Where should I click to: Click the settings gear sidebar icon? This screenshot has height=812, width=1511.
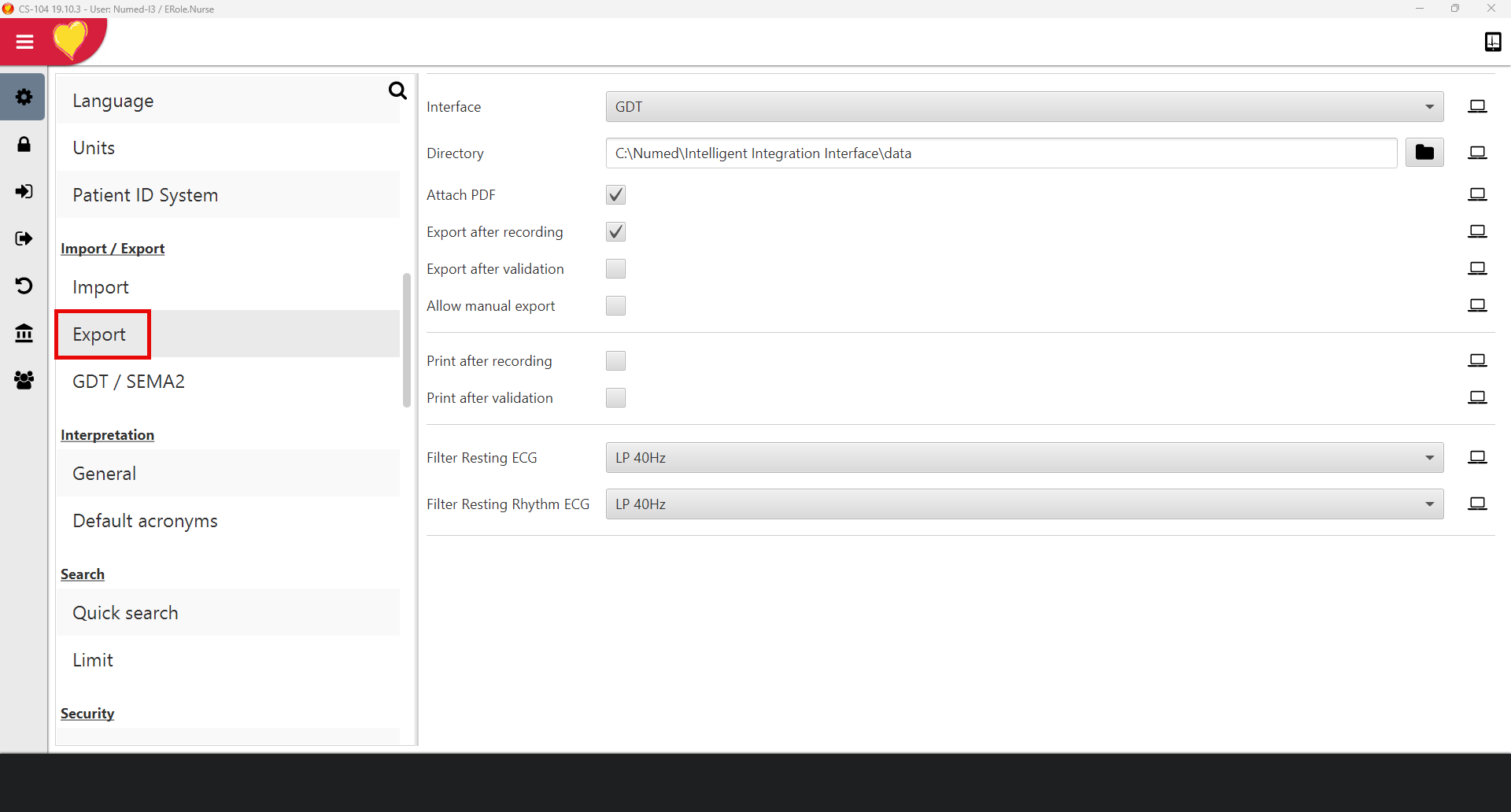(24, 97)
